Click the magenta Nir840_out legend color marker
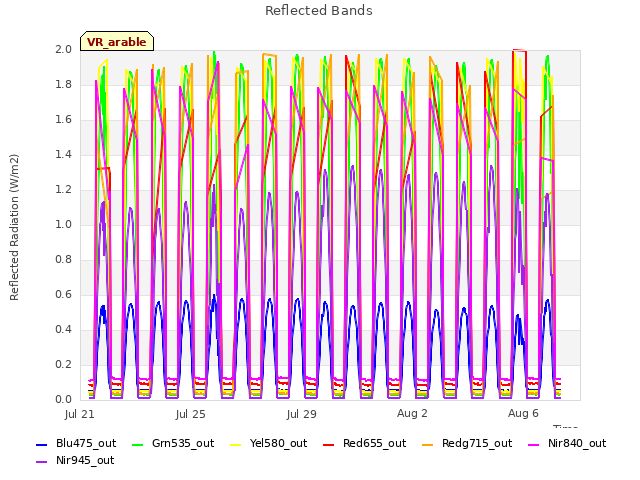Screen dimensions: 640x480 click(x=534, y=444)
